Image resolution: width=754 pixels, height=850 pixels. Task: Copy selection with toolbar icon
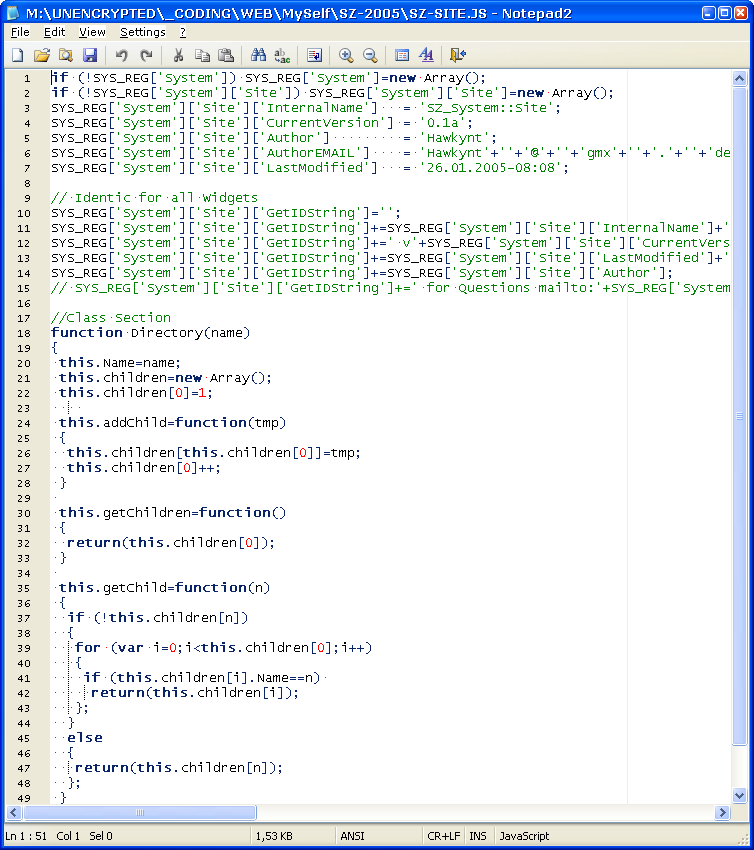pyautogui.click(x=202, y=55)
